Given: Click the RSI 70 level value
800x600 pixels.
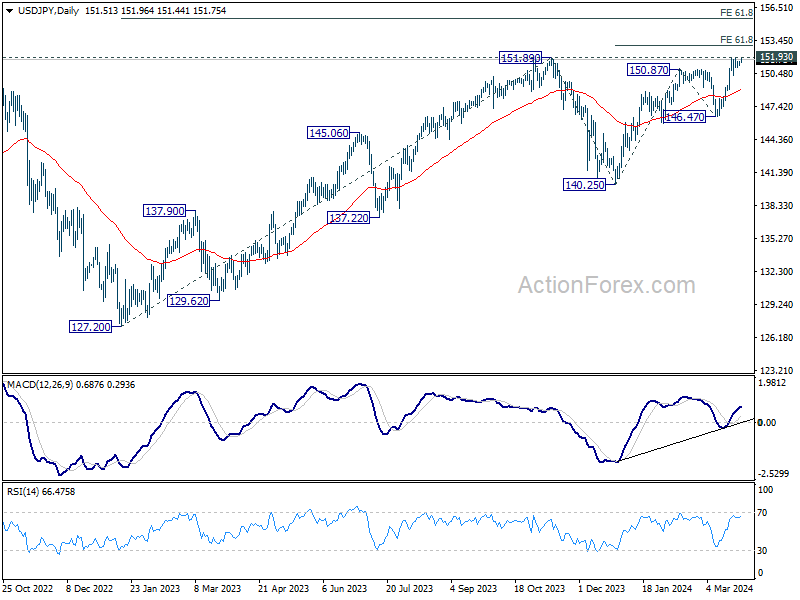Looking at the screenshot, I should coord(762,513).
